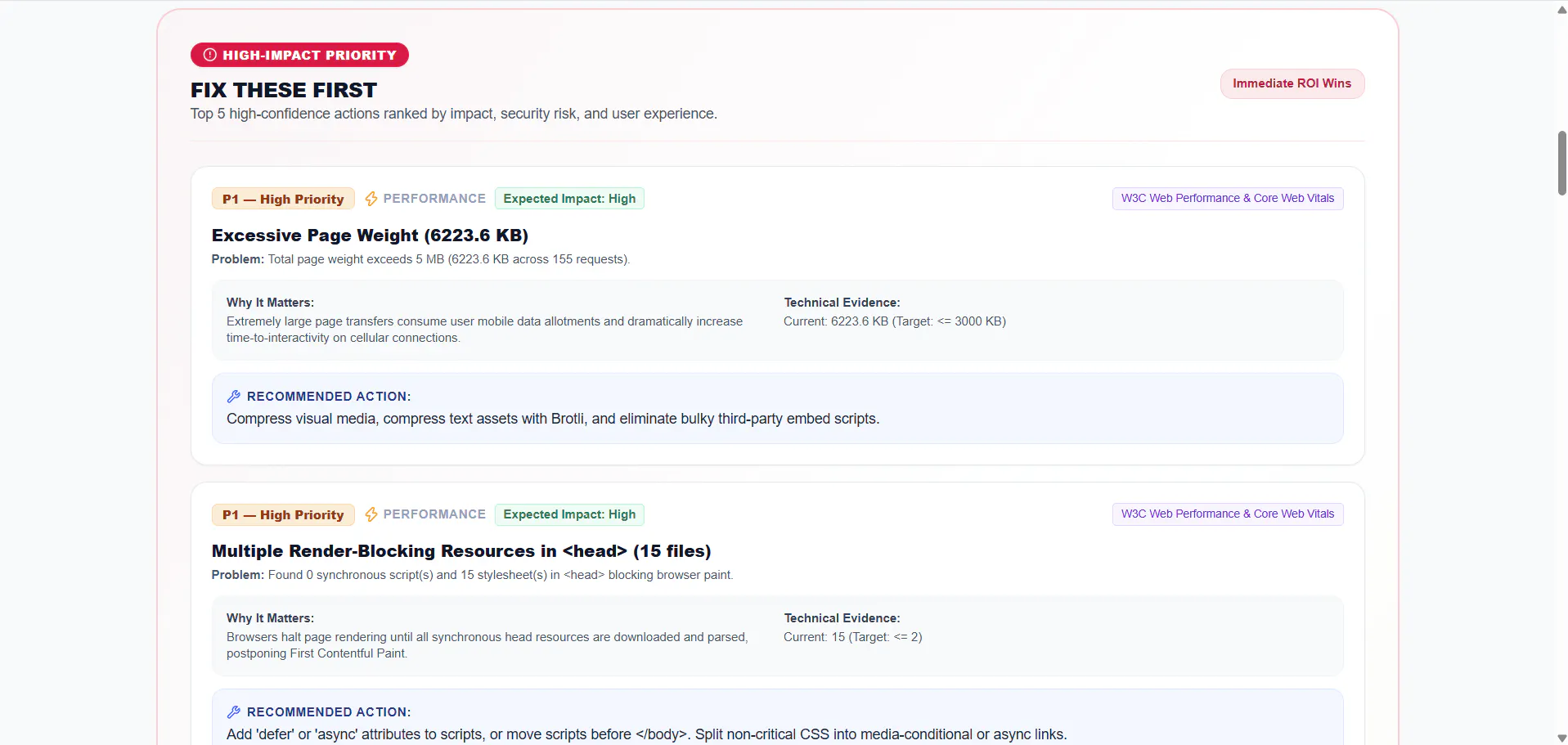Image resolution: width=1568 pixels, height=745 pixels.
Task: Click 'Current: 6223.6 KB (Target: <= 3000 KB)' evidence
Action: [x=895, y=321]
